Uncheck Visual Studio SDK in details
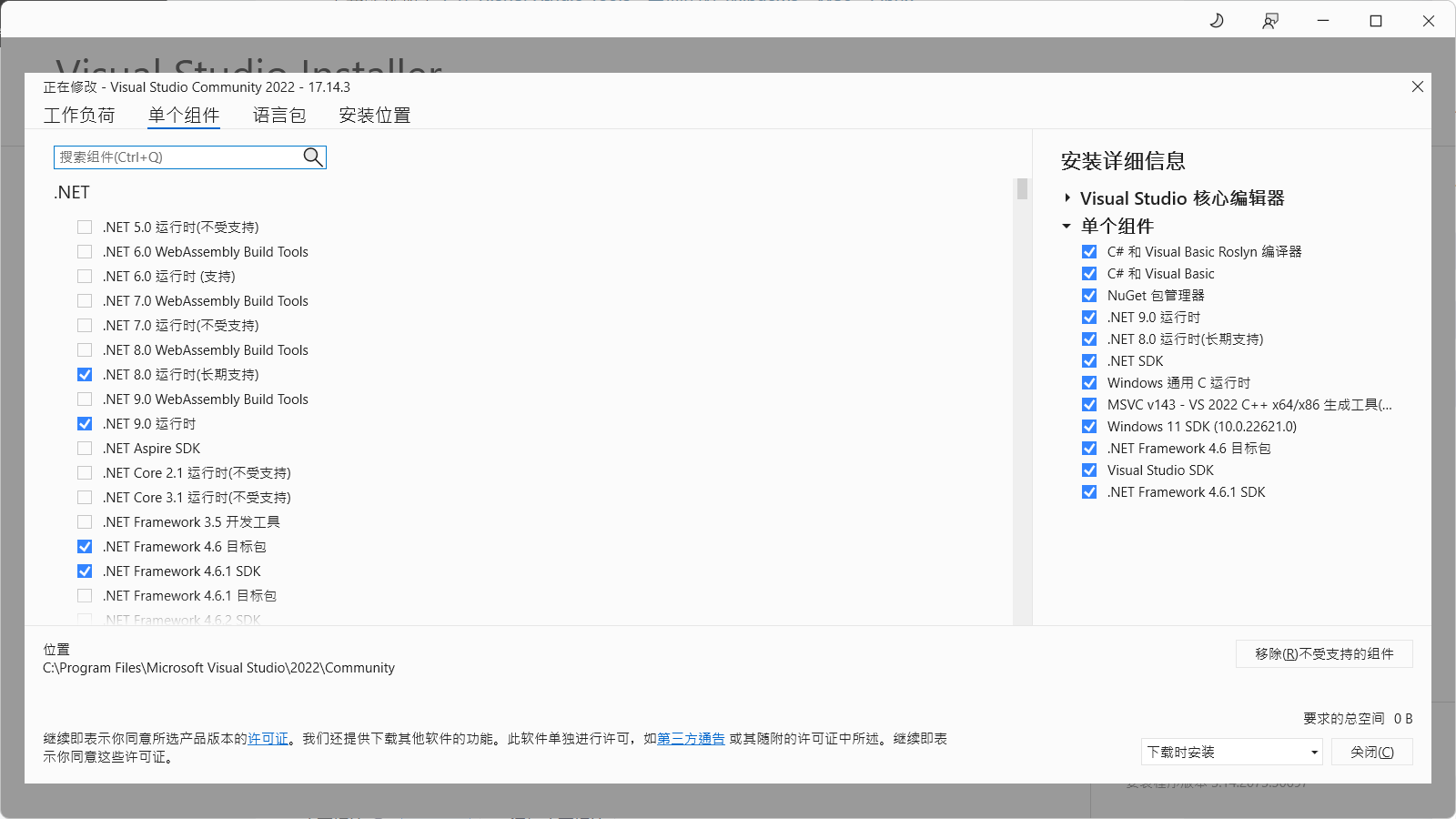The height and width of the screenshot is (819, 1456). [x=1089, y=470]
